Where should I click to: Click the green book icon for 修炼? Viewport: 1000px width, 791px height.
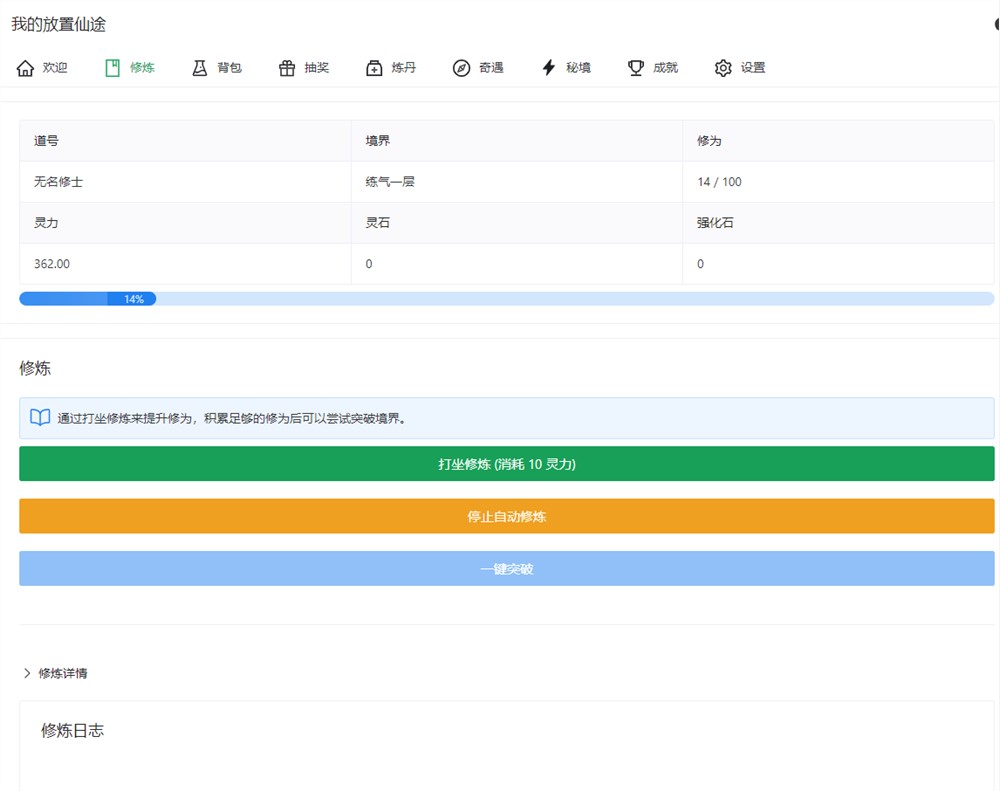tap(113, 68)
